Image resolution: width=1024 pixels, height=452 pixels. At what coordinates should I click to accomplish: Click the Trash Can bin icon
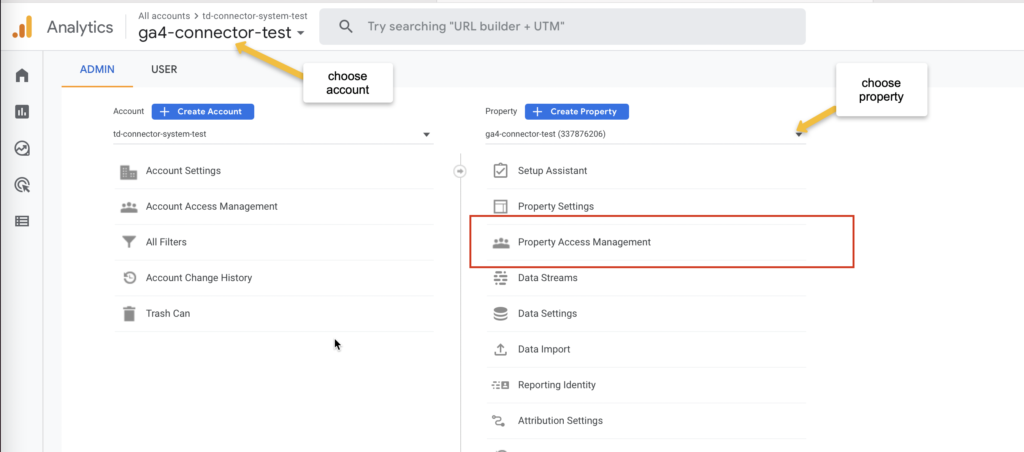129,314
